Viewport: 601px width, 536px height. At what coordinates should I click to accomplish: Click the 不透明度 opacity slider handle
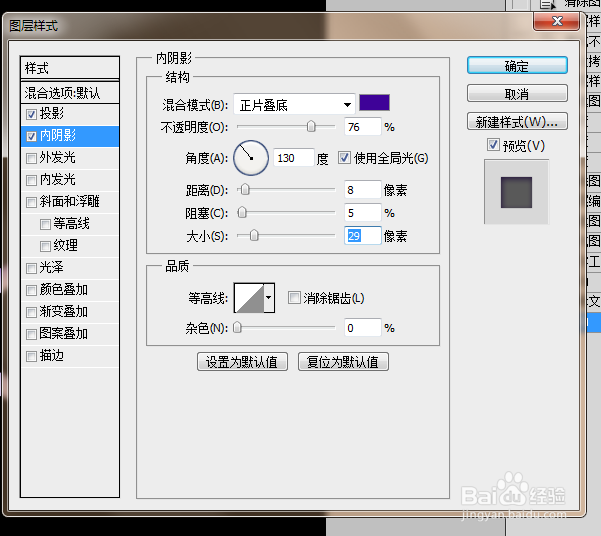pyautogui.click(x=311, y=126)
